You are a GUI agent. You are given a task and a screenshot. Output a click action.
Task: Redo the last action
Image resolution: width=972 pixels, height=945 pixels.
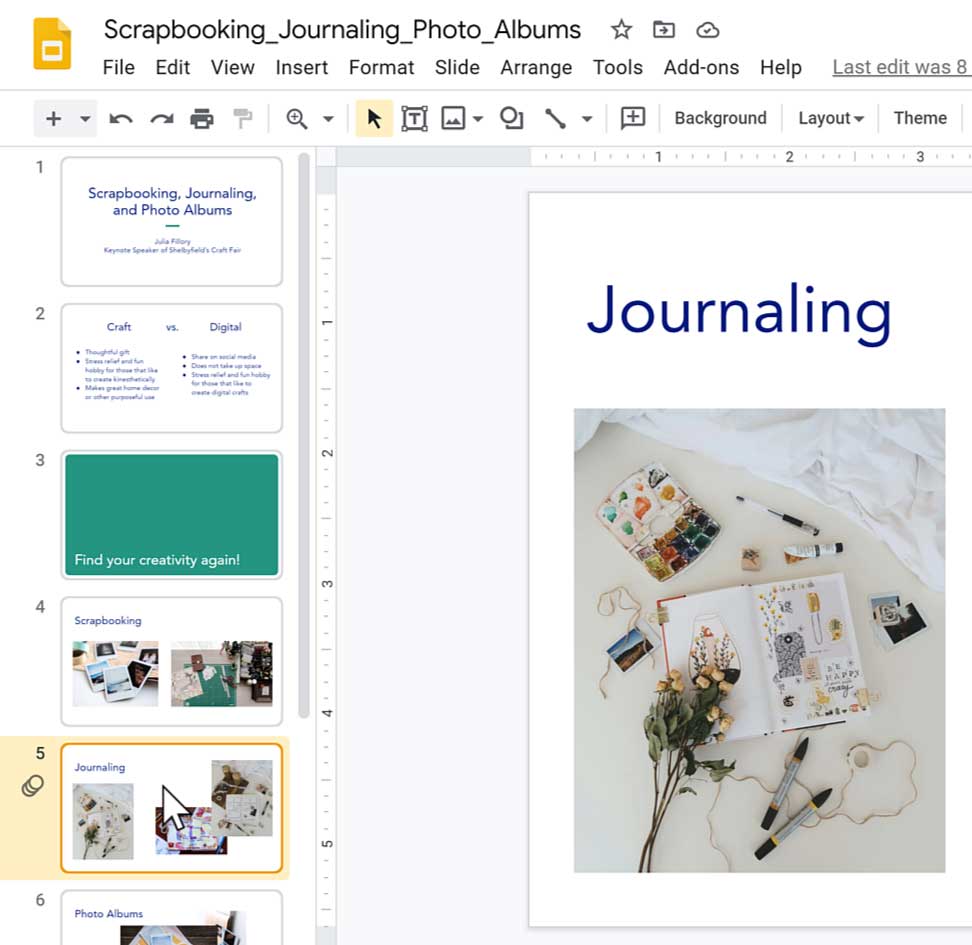point(162,118)
